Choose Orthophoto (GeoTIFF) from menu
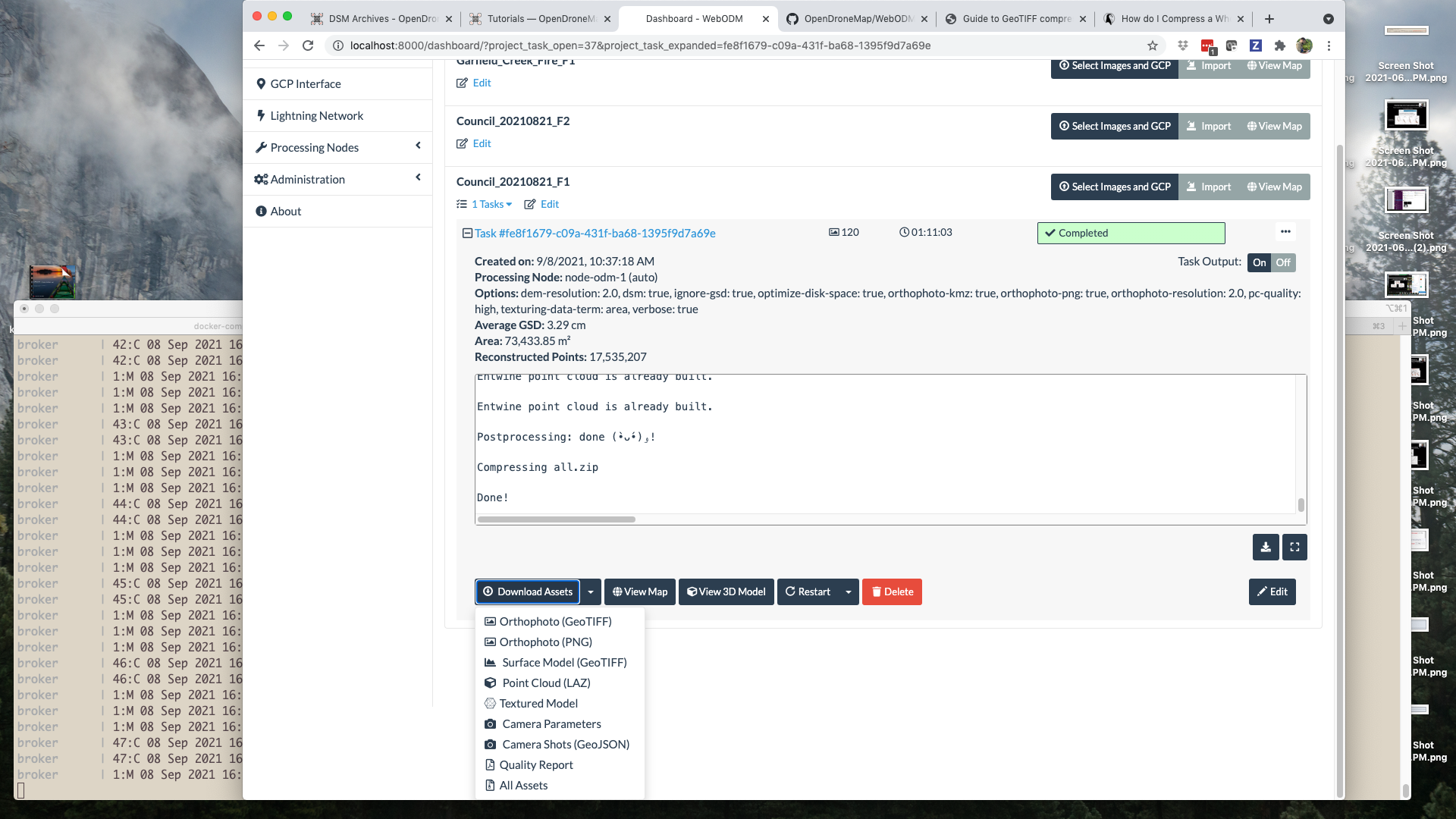1456x819 pixels. (555, 621)
